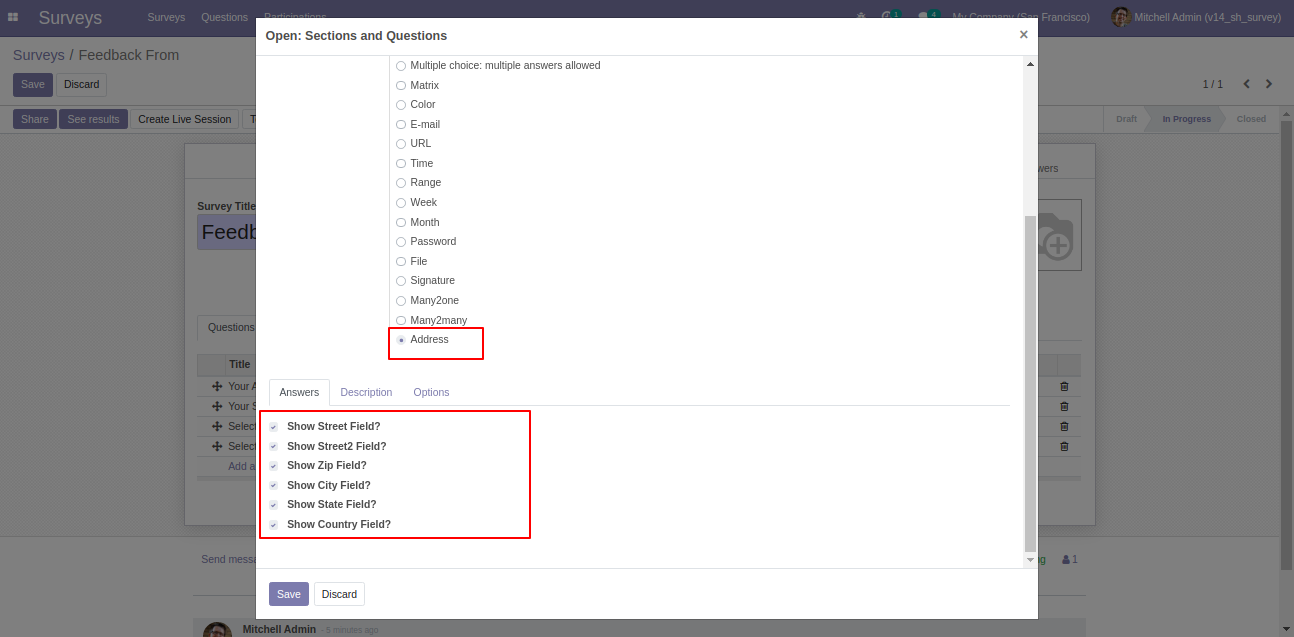Select the Signature question type
Image resolution: width=1294 pixels, height=637 pixels.
[401, 281]
